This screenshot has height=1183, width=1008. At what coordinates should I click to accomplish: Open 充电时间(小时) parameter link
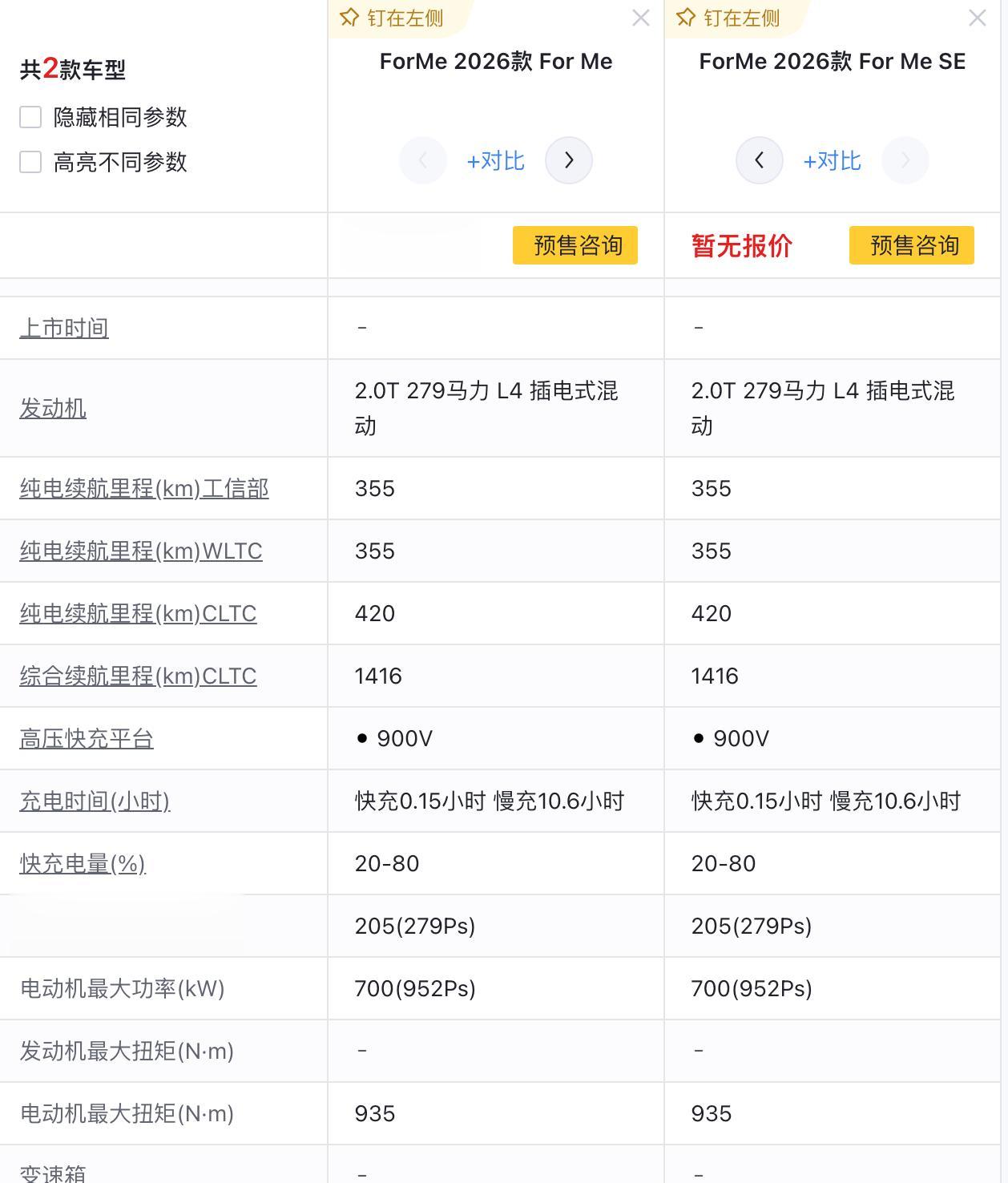pyautogui.click(x=95, y=801)
